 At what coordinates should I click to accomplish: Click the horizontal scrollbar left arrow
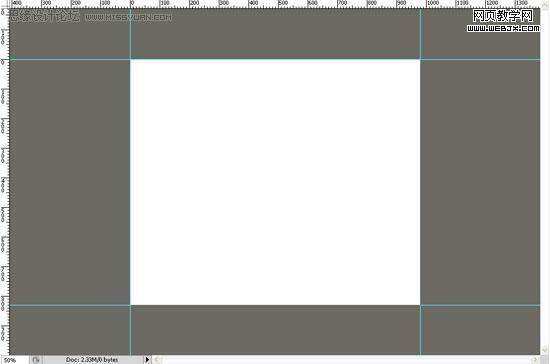pos(157,359)
